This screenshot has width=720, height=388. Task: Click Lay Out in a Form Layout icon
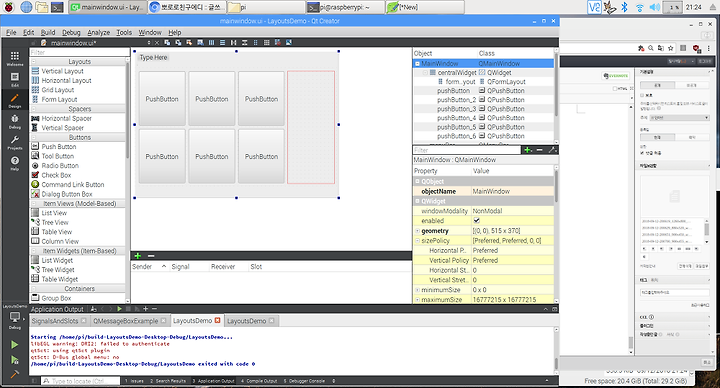[x=255, y=42]
